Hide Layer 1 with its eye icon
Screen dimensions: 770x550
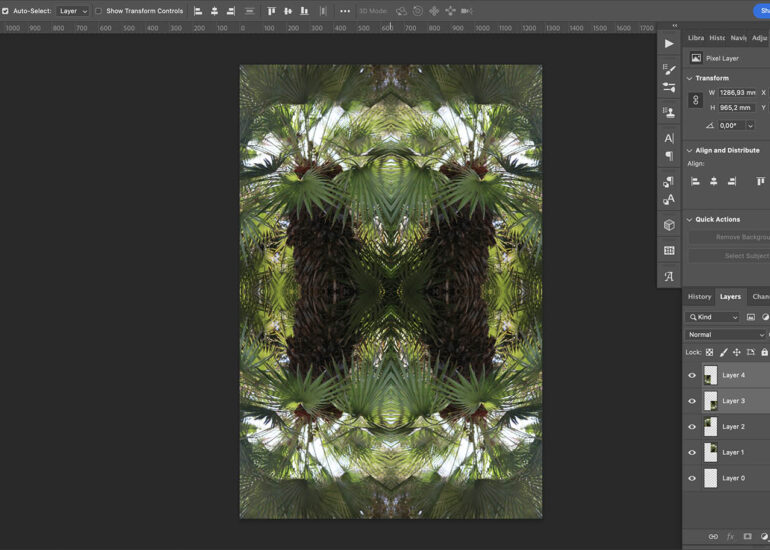coord(692,452)
